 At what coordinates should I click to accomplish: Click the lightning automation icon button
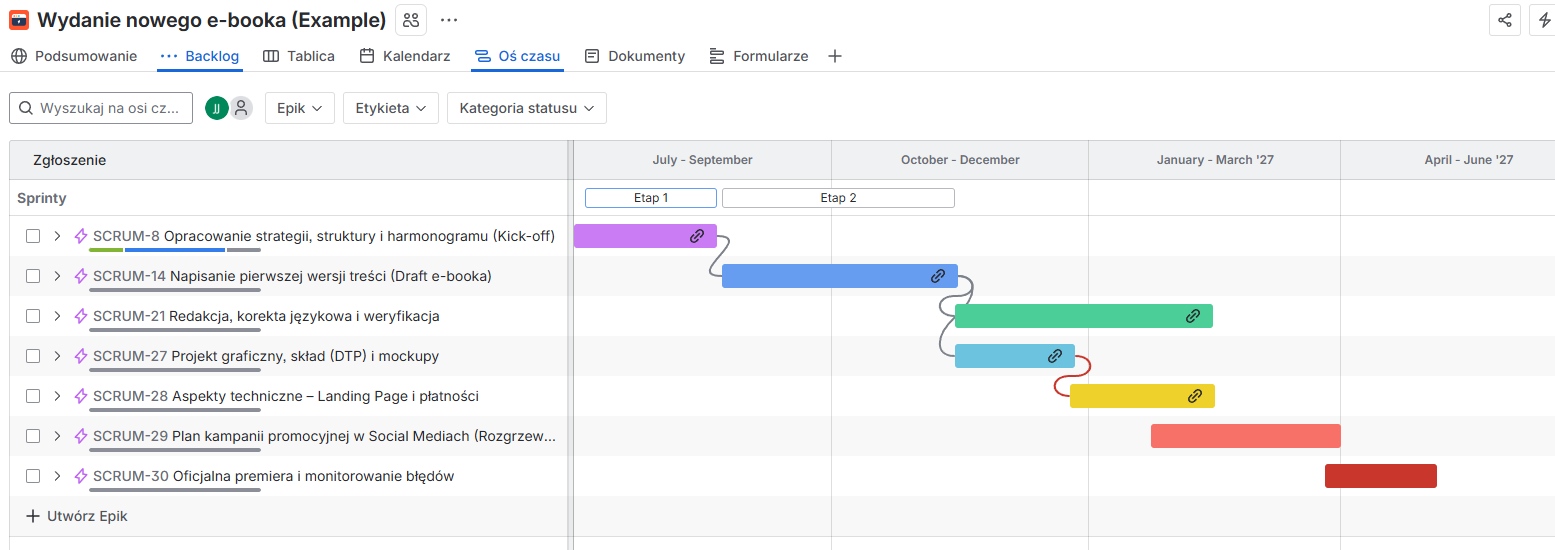pyautogui.click(x=1544, y=20)
